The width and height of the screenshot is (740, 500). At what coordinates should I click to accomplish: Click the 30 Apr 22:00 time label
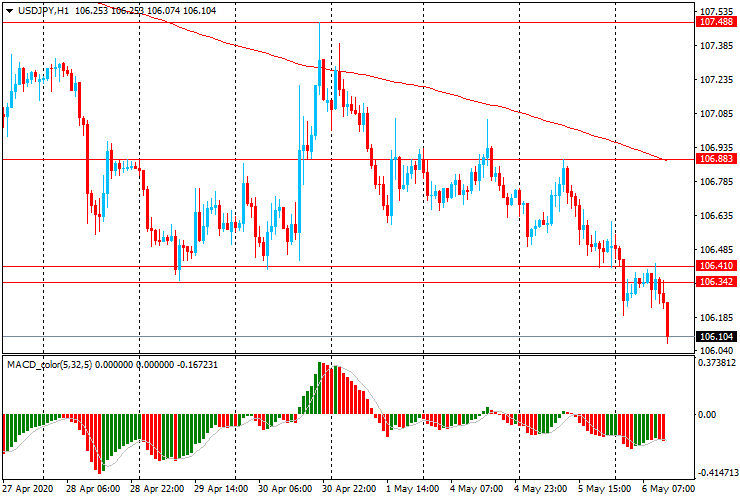(349, 488)
